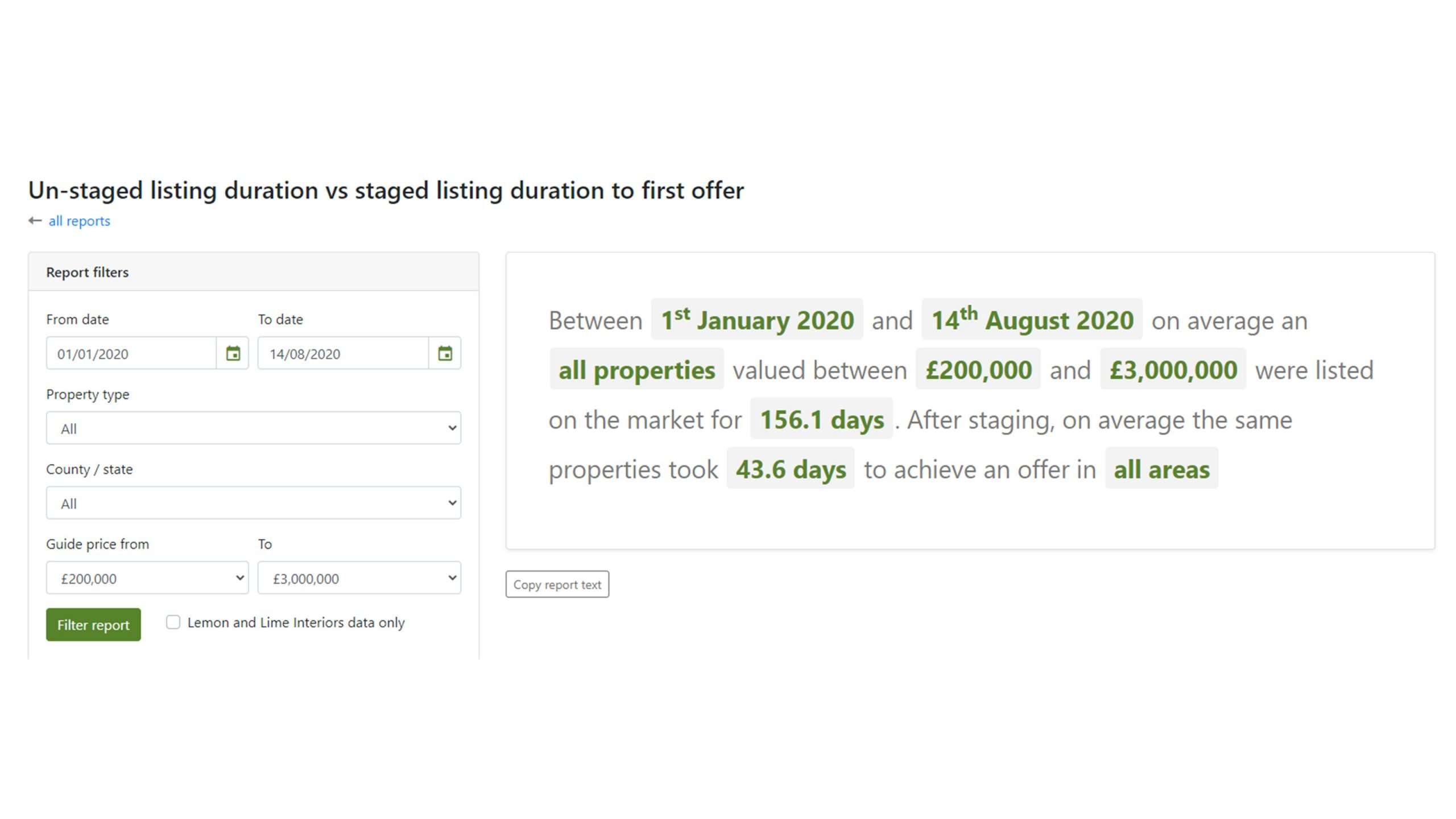Open the County / state dropdown
Screen dimensions: 1456x819
click(x=254, y=503)
